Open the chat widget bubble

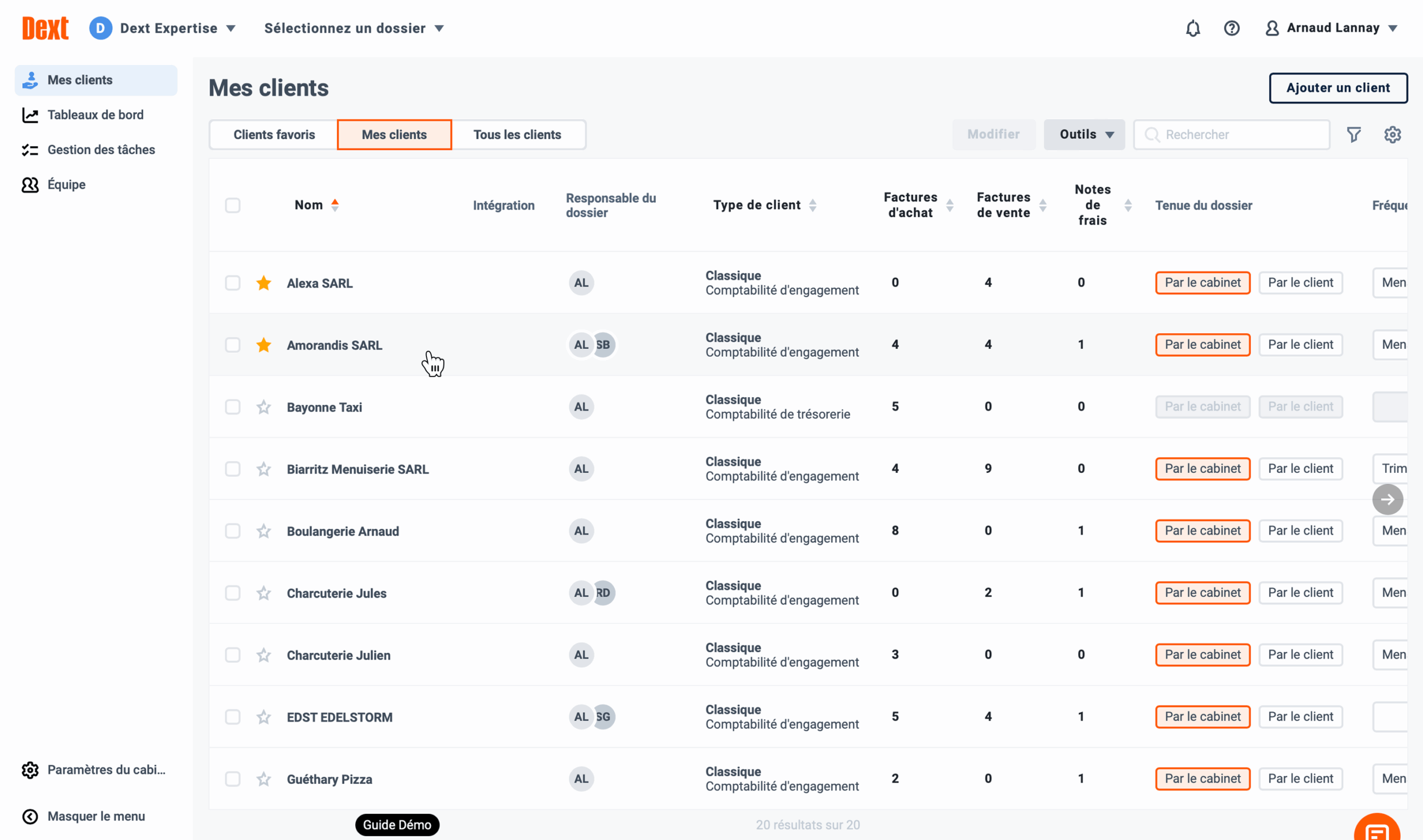click(x=1376, y=829)
